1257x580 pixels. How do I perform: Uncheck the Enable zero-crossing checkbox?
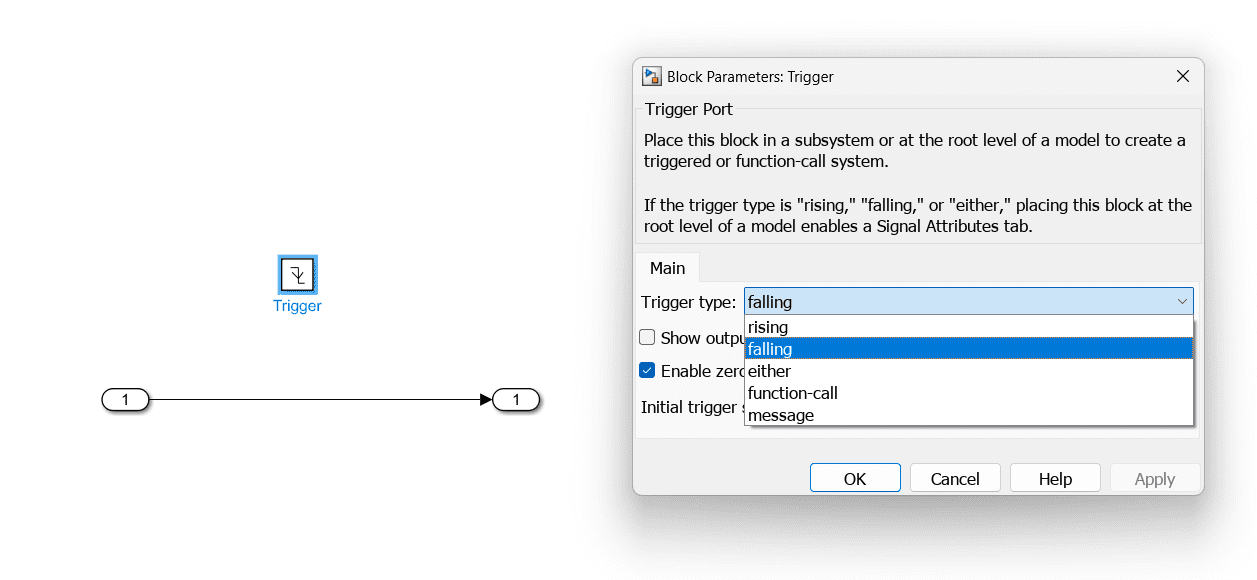[x=647, y=371]
